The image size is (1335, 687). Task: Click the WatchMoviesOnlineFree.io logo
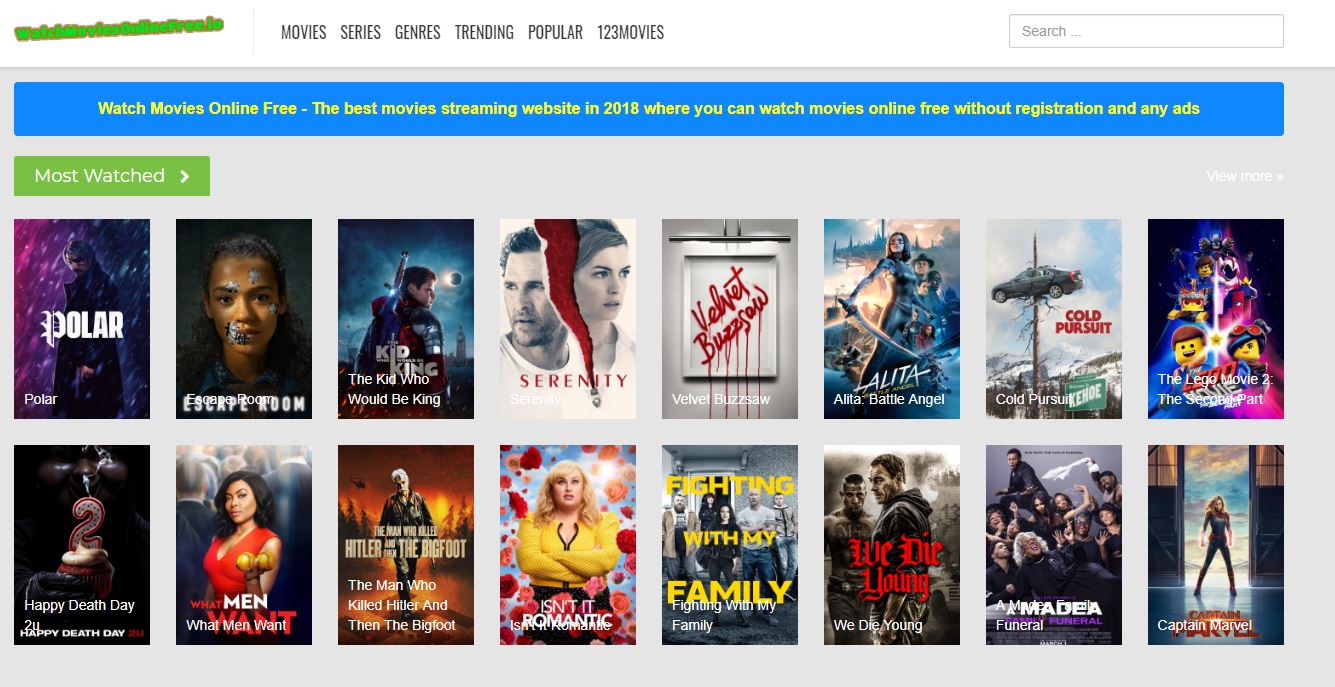coord(119,30)
